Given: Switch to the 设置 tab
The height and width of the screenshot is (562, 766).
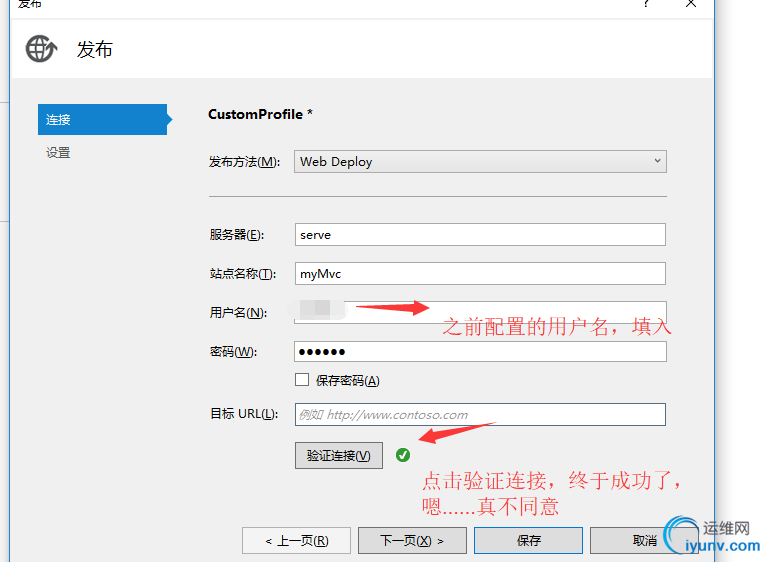Looking at the screenshot, I should tap(58, 152).
